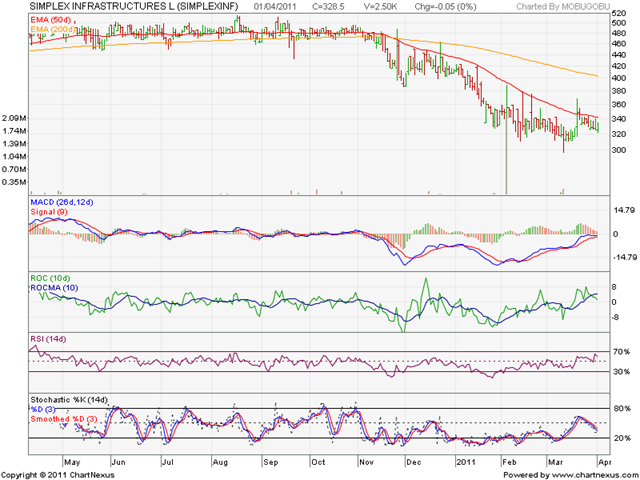640x480 pixels.
Task: Click the 20% stochastic level label
Action: pos(621,438)
